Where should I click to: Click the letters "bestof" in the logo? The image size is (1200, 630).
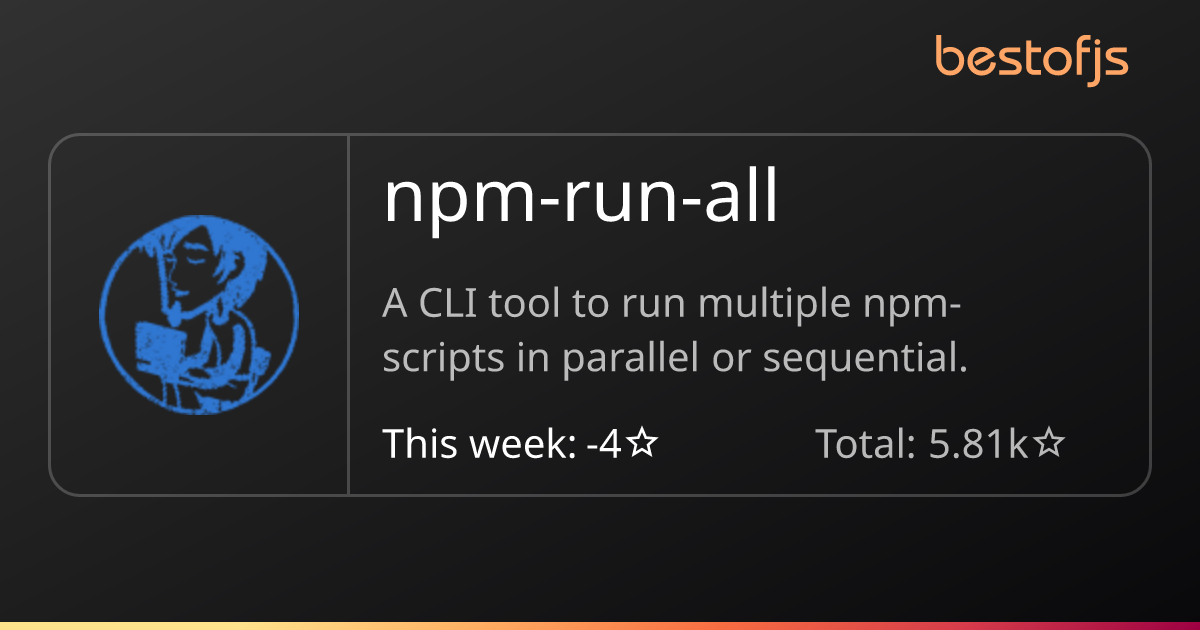coord(1011,56)
